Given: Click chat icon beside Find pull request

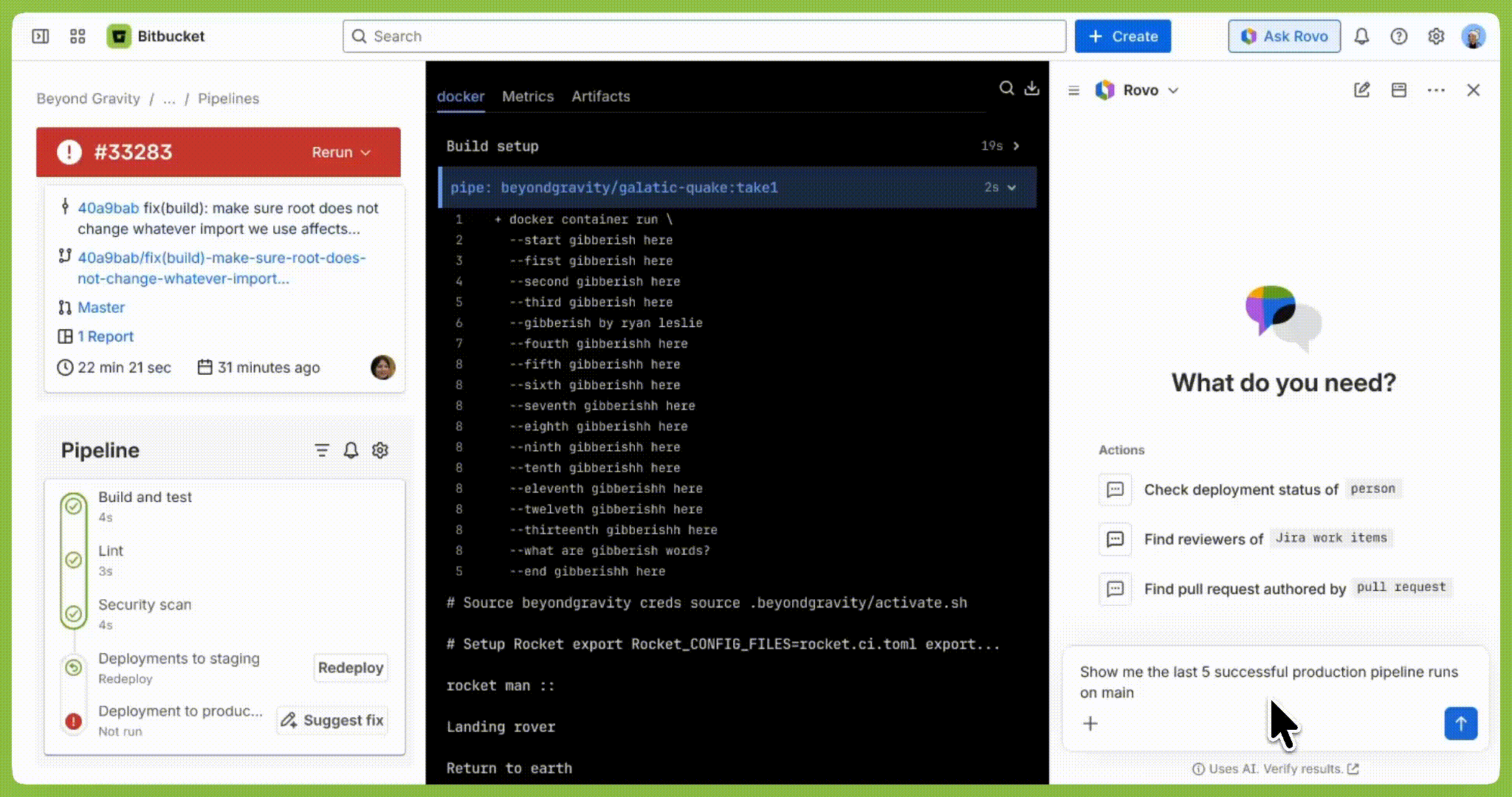Looking at the screenshot, I should [x=1115, y=588].
